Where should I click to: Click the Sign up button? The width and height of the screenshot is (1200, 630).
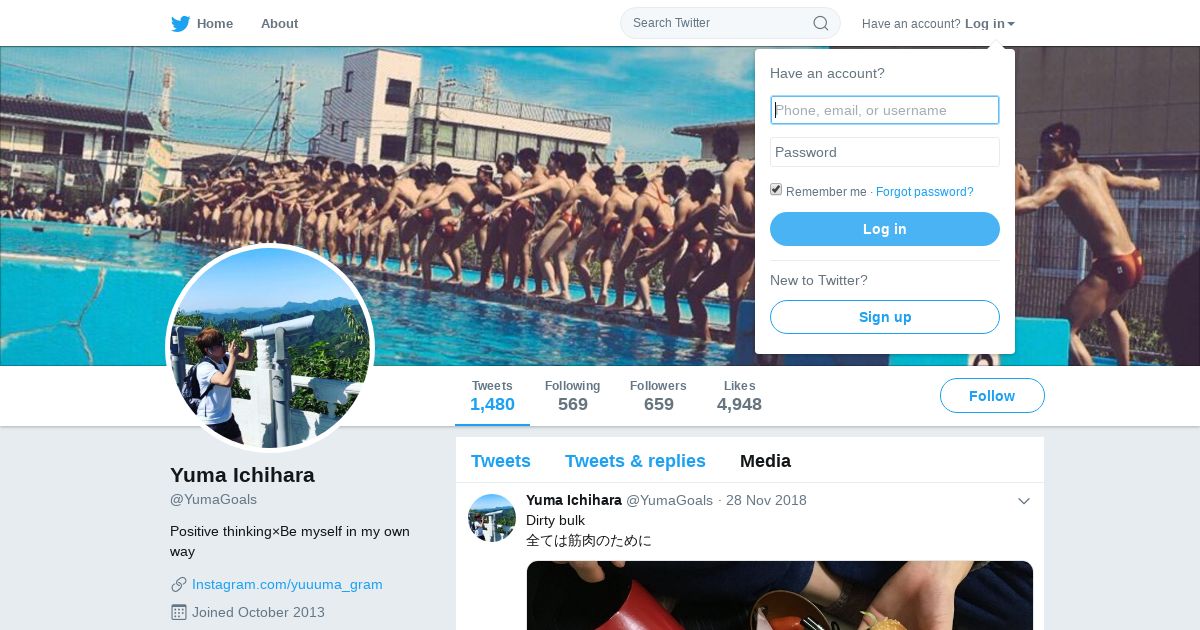pyautogui.click(x=885, y=317)
